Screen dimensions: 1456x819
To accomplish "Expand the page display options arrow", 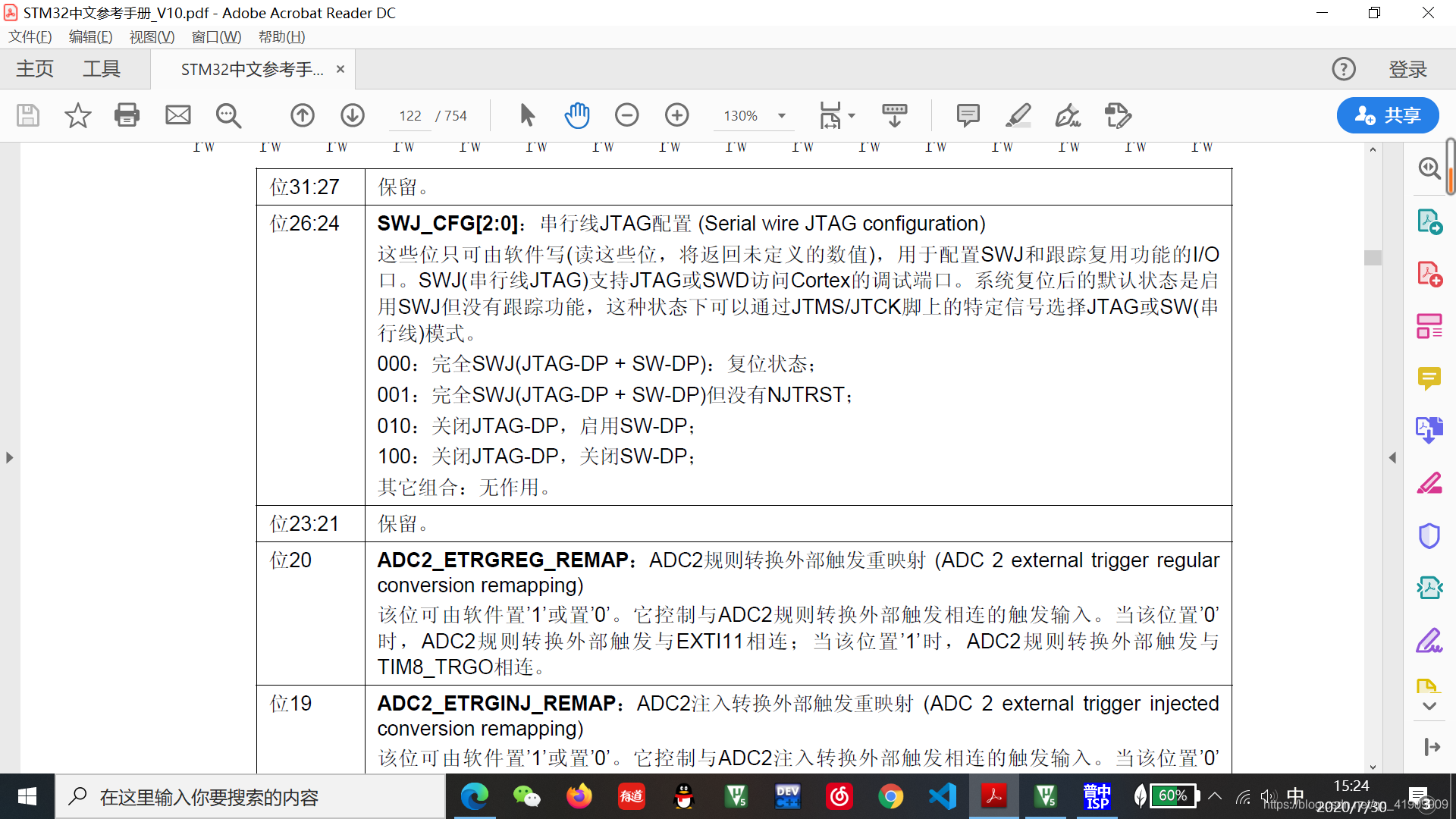I will coord(852,116).
